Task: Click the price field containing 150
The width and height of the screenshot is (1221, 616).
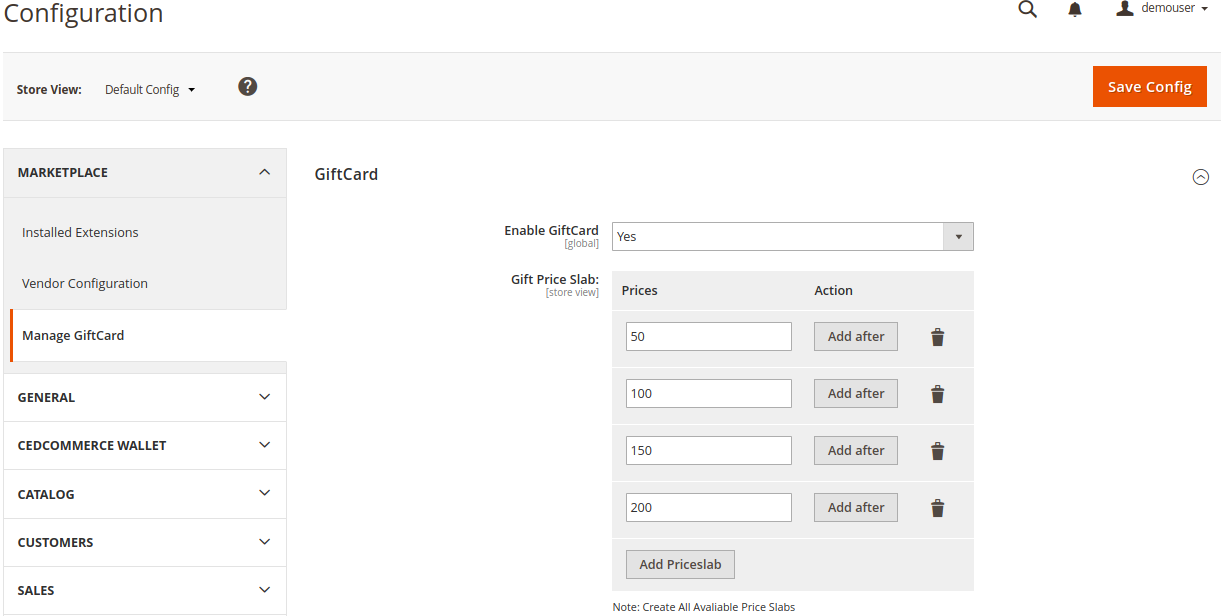Action: click(709, 450)
